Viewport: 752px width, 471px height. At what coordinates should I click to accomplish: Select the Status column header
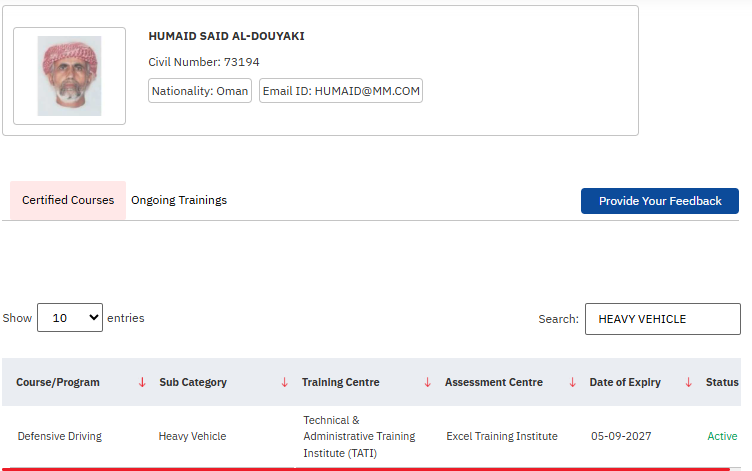722,382
